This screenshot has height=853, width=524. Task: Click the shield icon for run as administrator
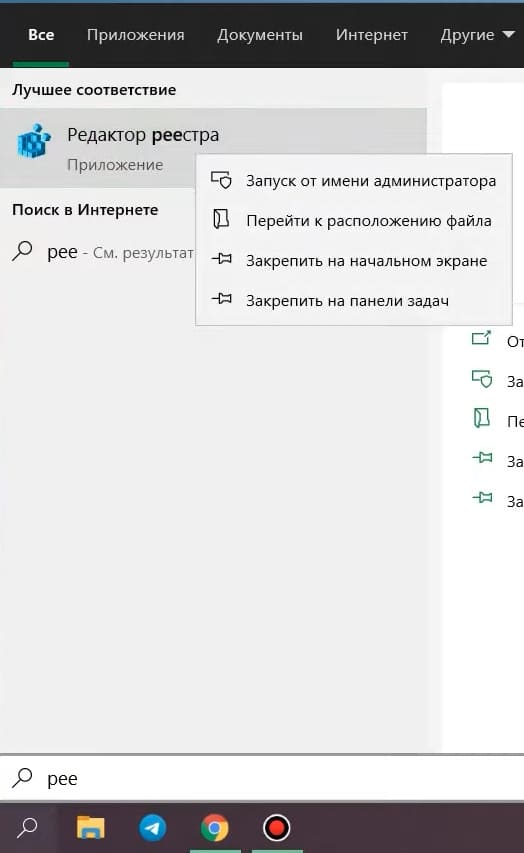[221, 180]
